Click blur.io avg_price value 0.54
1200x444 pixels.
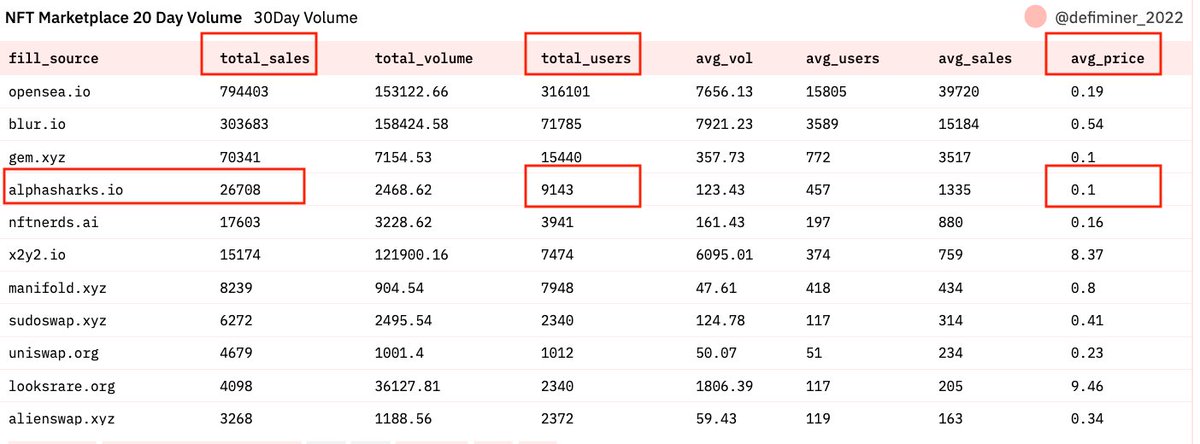point(1088,125)
